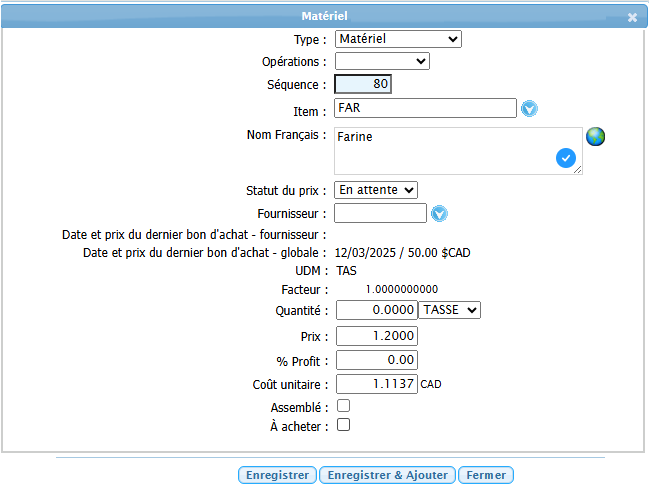Click the Quantité input field
Viewport: 649px width, 488px height.
pos(377,310)
